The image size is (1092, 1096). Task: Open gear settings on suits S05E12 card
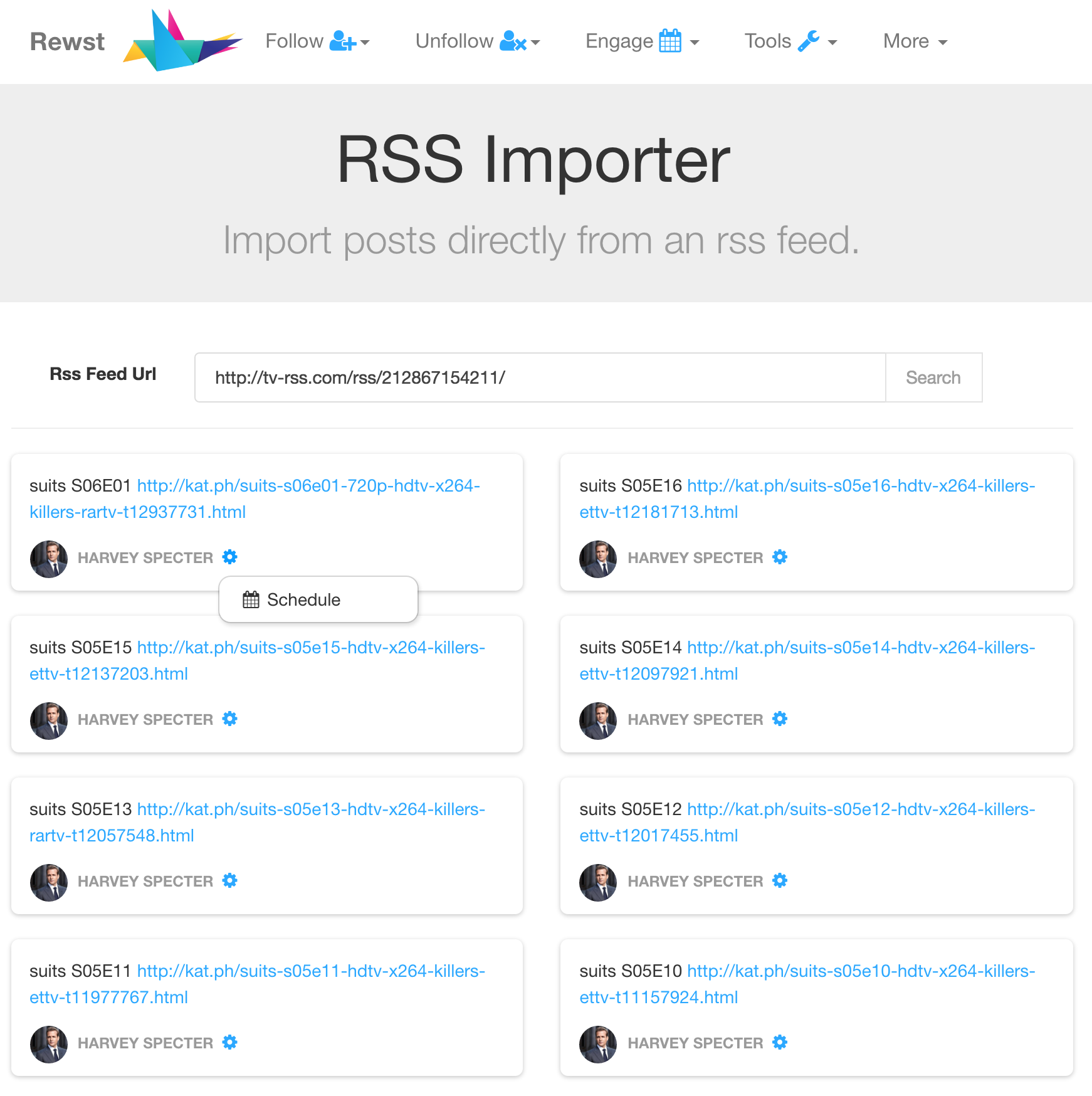coord(780,880)
